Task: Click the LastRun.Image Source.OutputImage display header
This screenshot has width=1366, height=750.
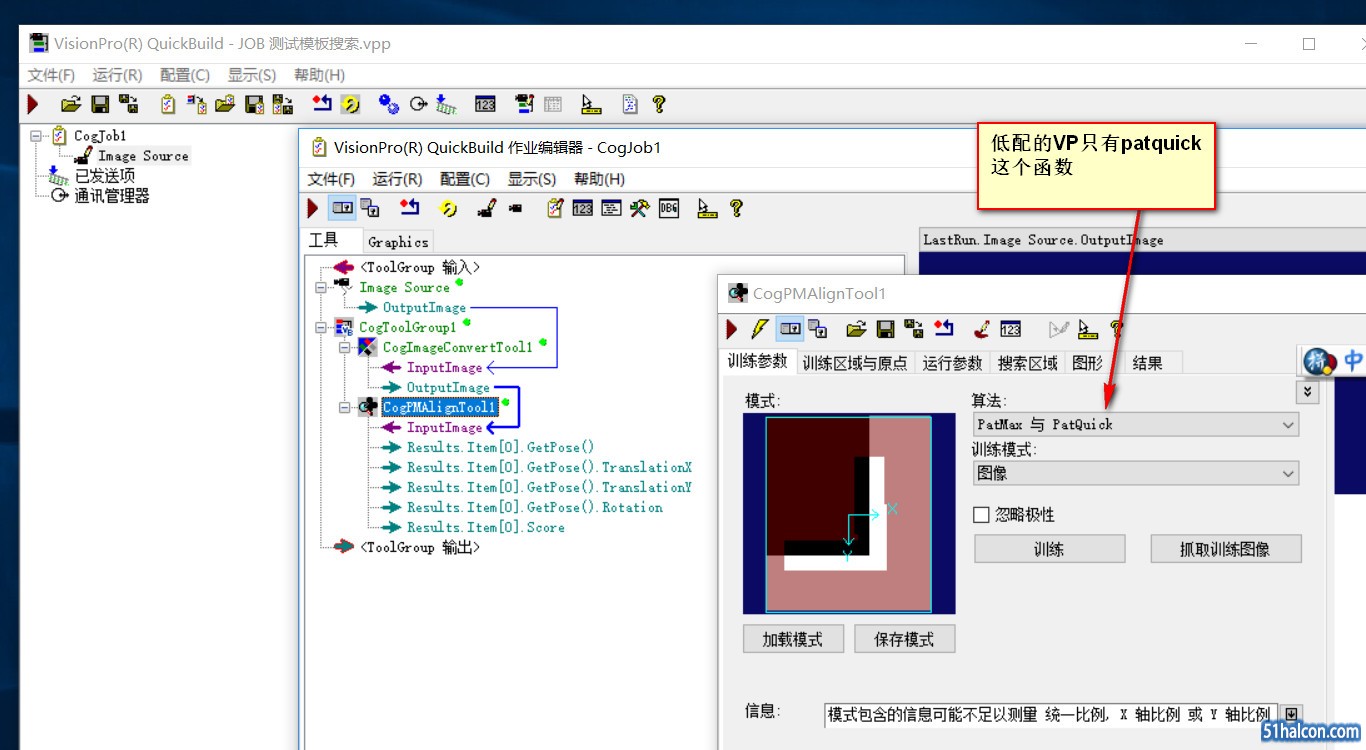Action: (x=1142, y=240)
